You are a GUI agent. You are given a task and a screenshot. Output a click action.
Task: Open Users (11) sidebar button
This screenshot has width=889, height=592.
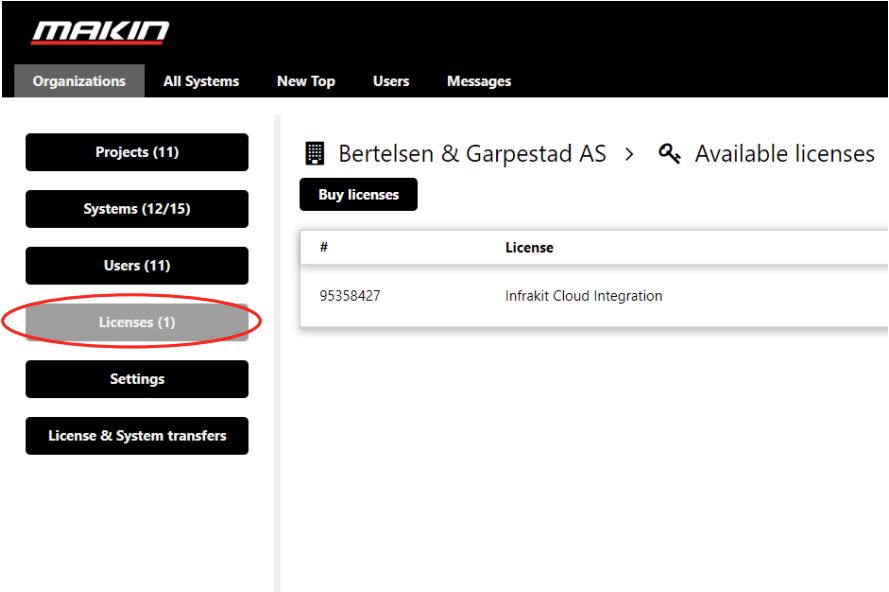click(x=137, y=265)
